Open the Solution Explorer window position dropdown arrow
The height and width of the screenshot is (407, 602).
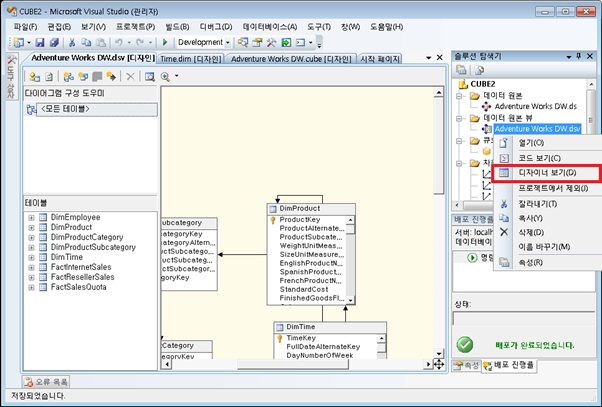coord(569,57)
